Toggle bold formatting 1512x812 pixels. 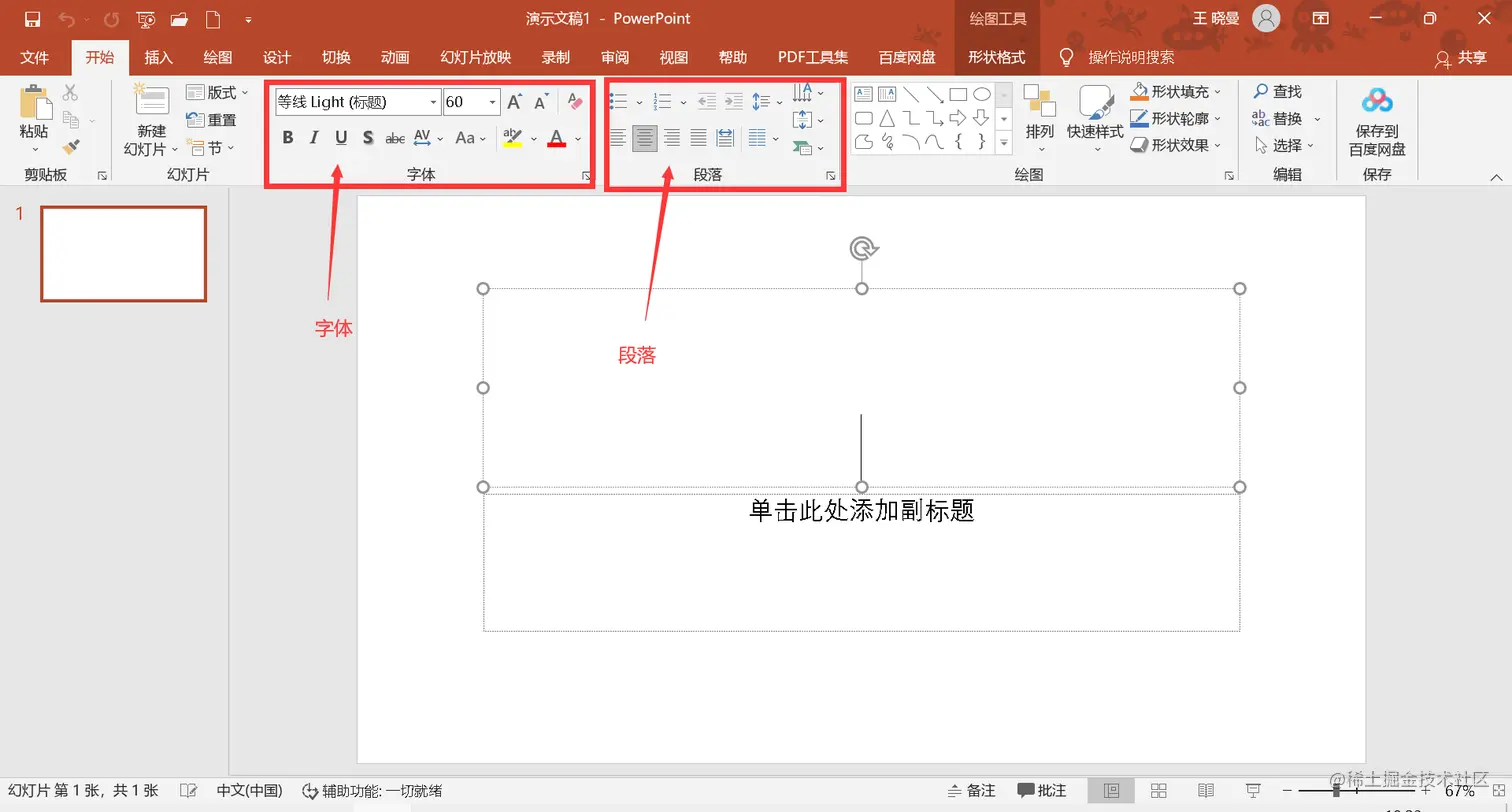coord(288,138)
